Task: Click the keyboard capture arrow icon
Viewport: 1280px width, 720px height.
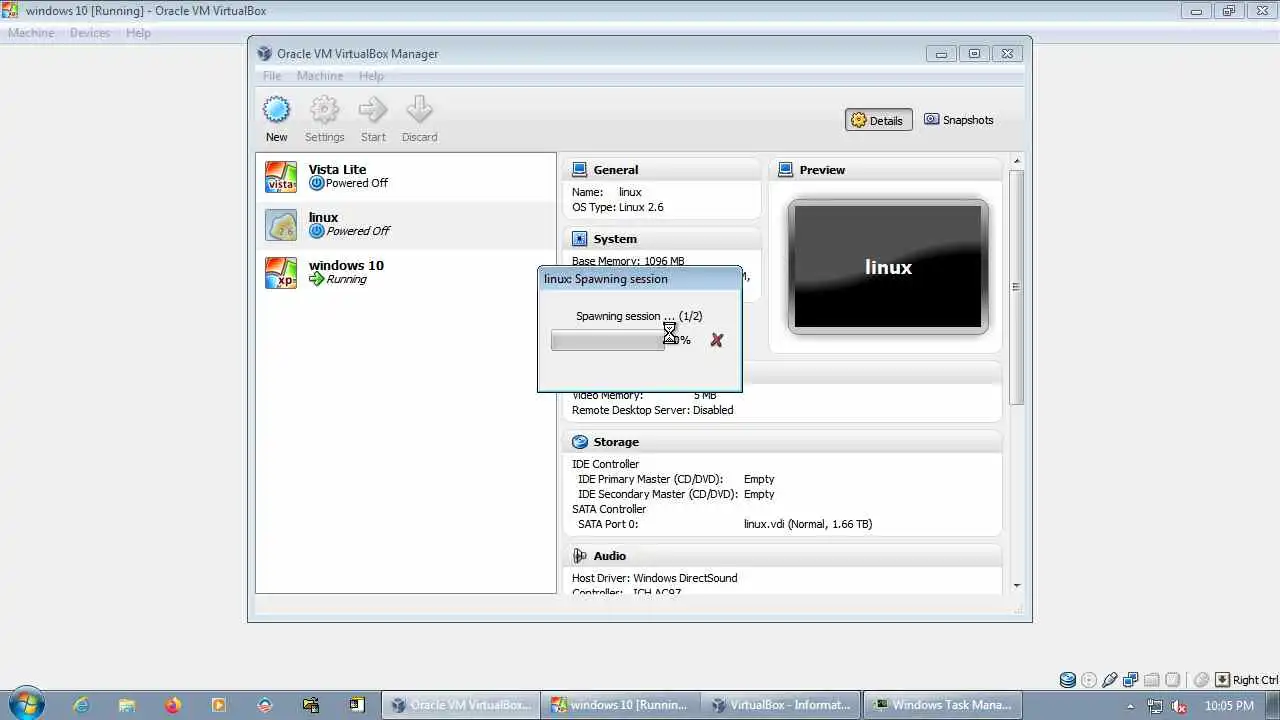Action: tap(1222, 680)
